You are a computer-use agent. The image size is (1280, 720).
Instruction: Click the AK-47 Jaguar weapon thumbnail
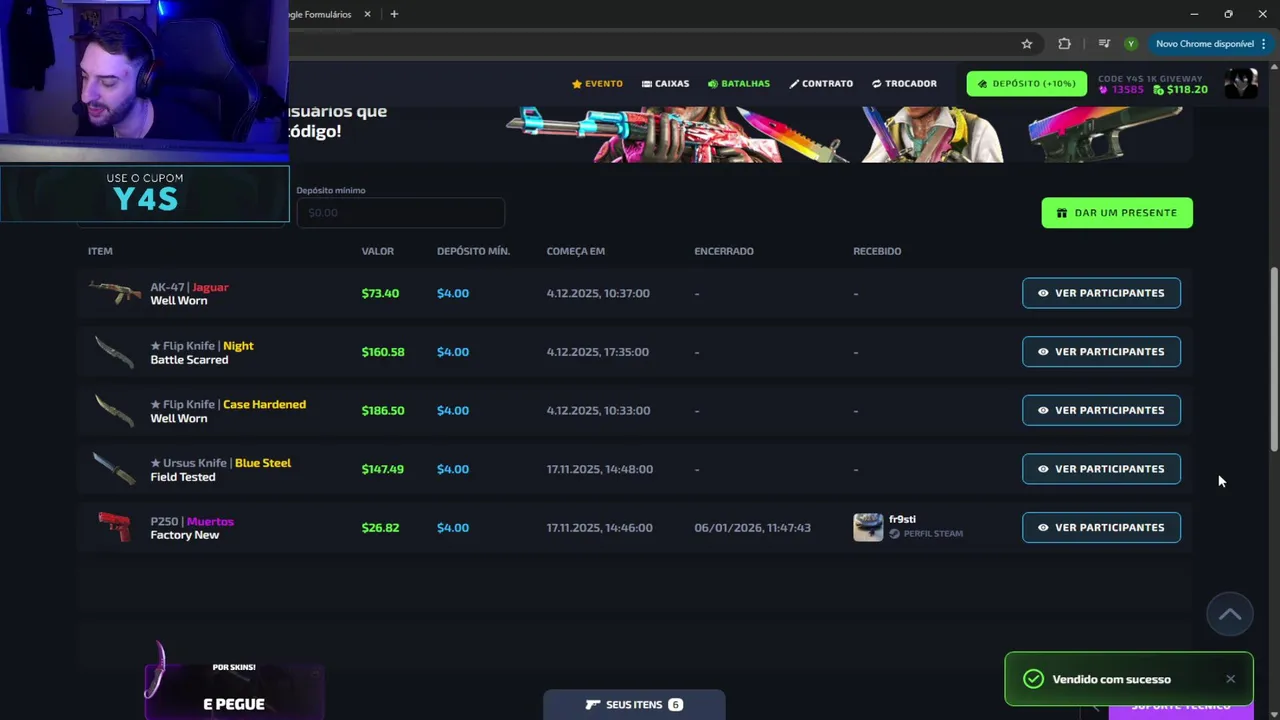(114, 293)
